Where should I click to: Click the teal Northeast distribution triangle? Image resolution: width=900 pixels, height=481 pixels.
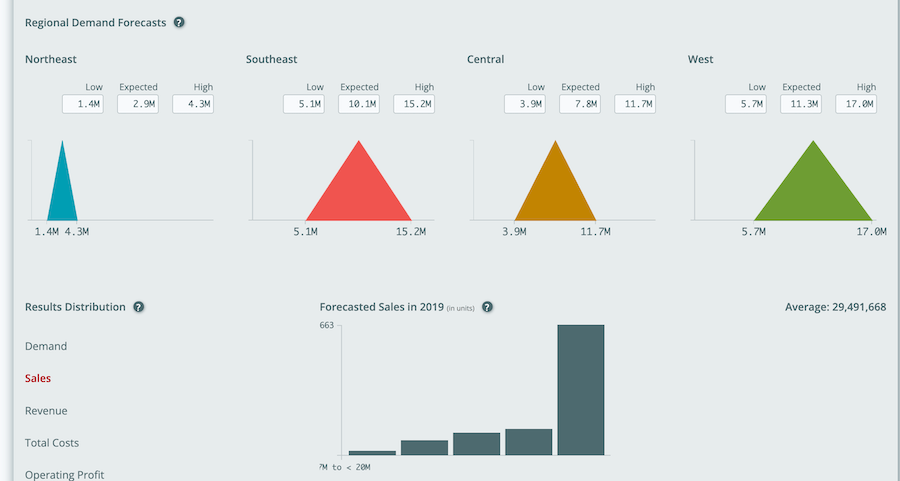[63, 190]
